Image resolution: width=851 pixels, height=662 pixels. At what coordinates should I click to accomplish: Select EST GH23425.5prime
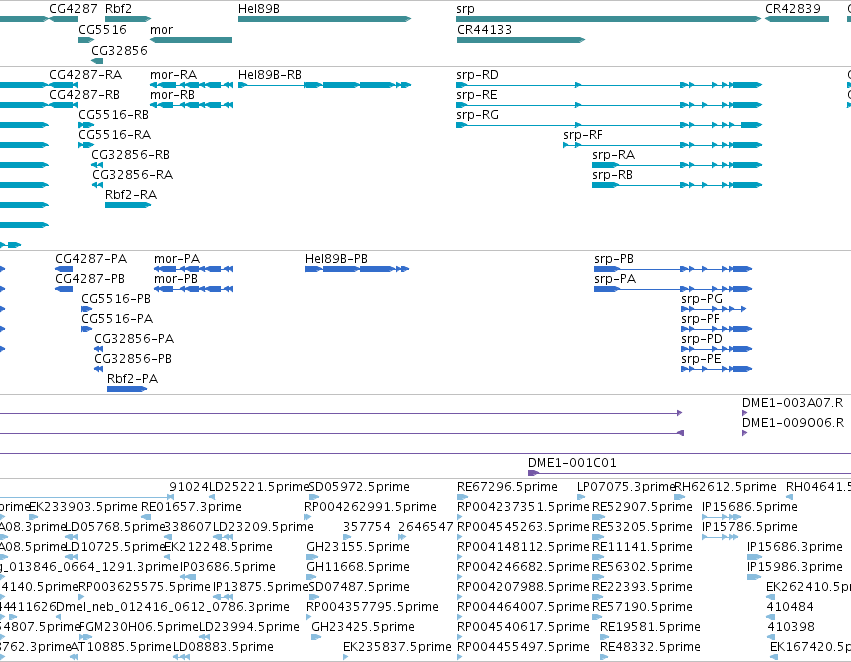point(363,627)
